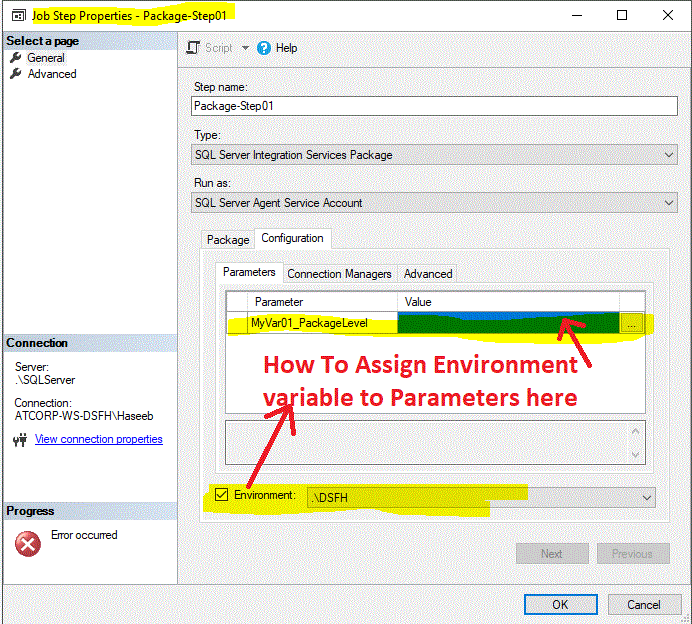Select the MyVar01_PackageLevel parameter cell

pos(322,323)
